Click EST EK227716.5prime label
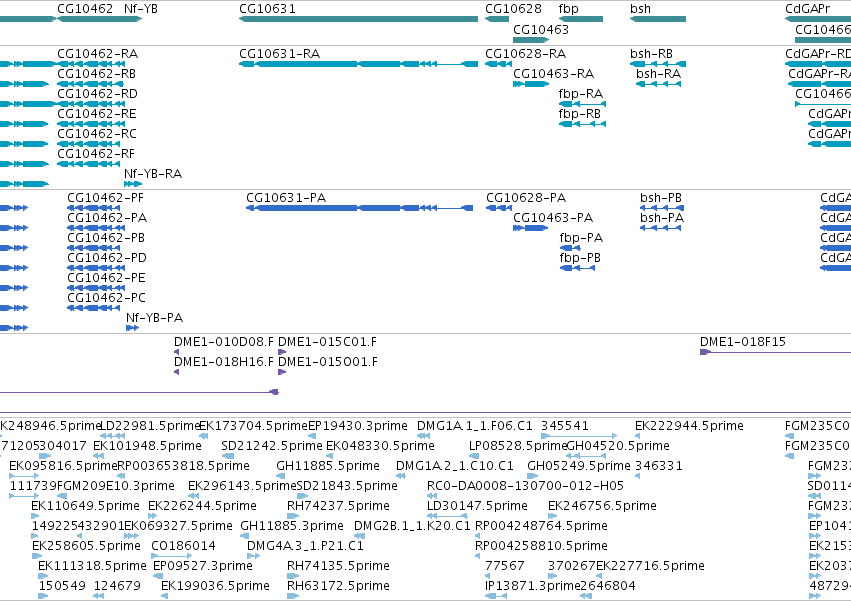The height and width of the screenshot is (601, 851). [650, 566]
